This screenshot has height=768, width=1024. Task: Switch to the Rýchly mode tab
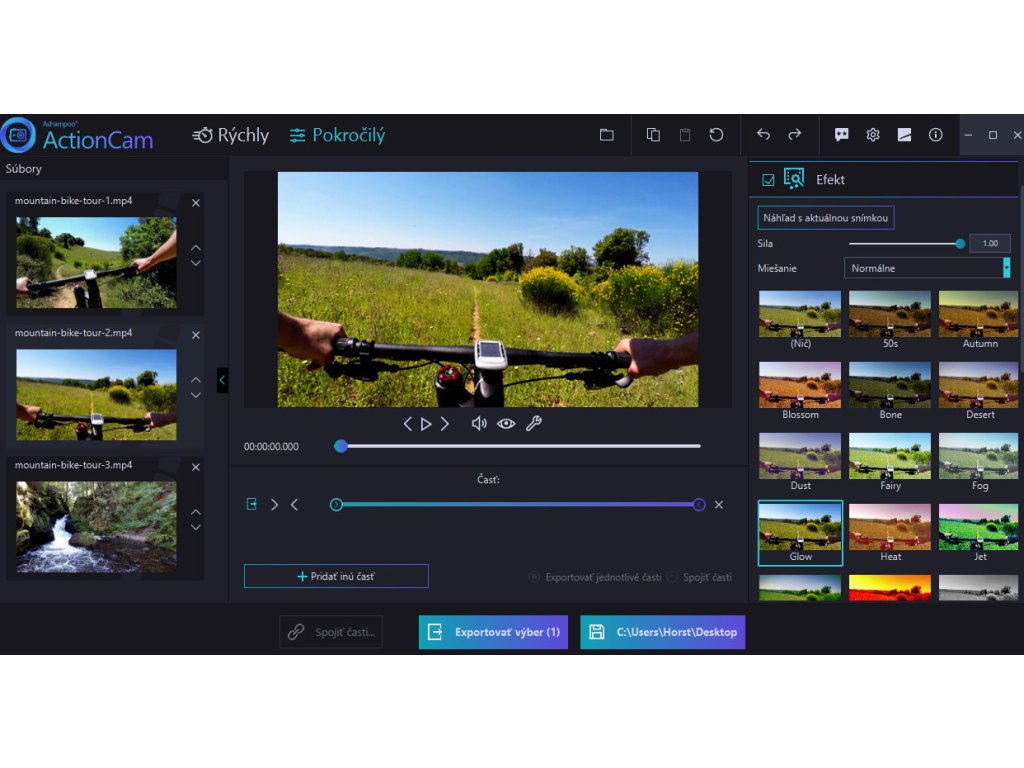point(231,135)
